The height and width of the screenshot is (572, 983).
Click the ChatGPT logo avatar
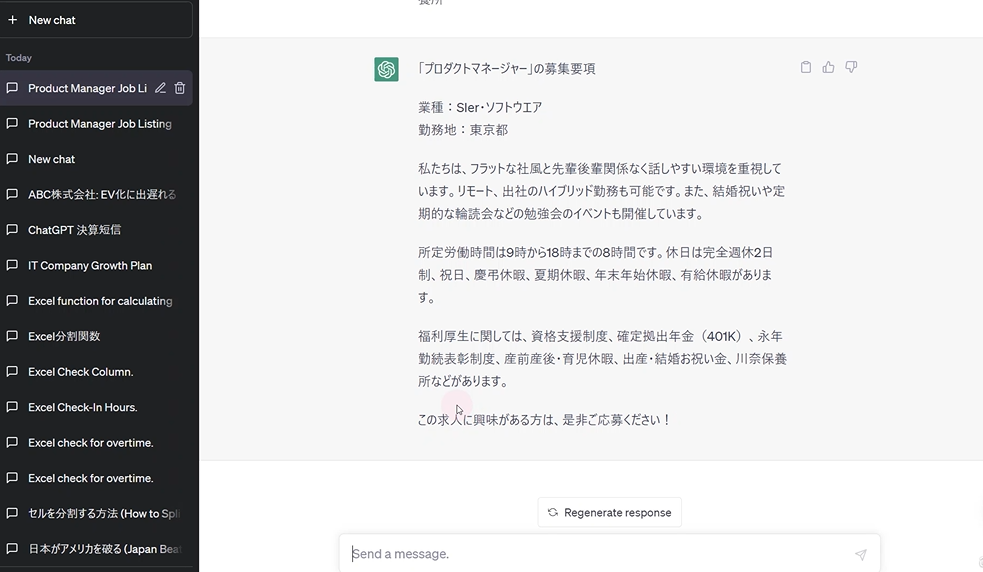click(386, 69)
